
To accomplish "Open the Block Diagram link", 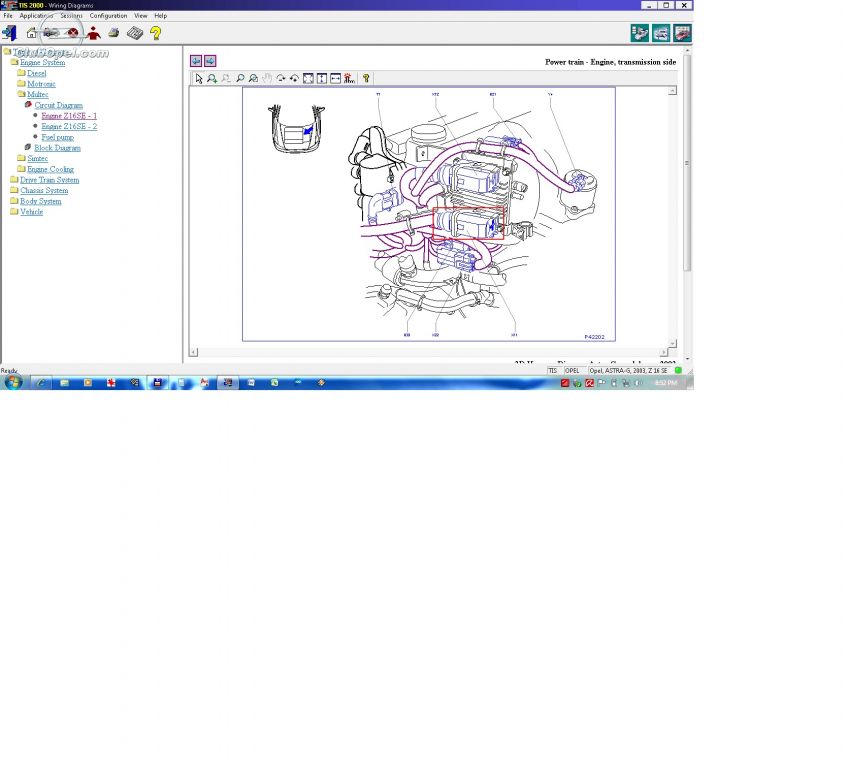I will point(57,148).
